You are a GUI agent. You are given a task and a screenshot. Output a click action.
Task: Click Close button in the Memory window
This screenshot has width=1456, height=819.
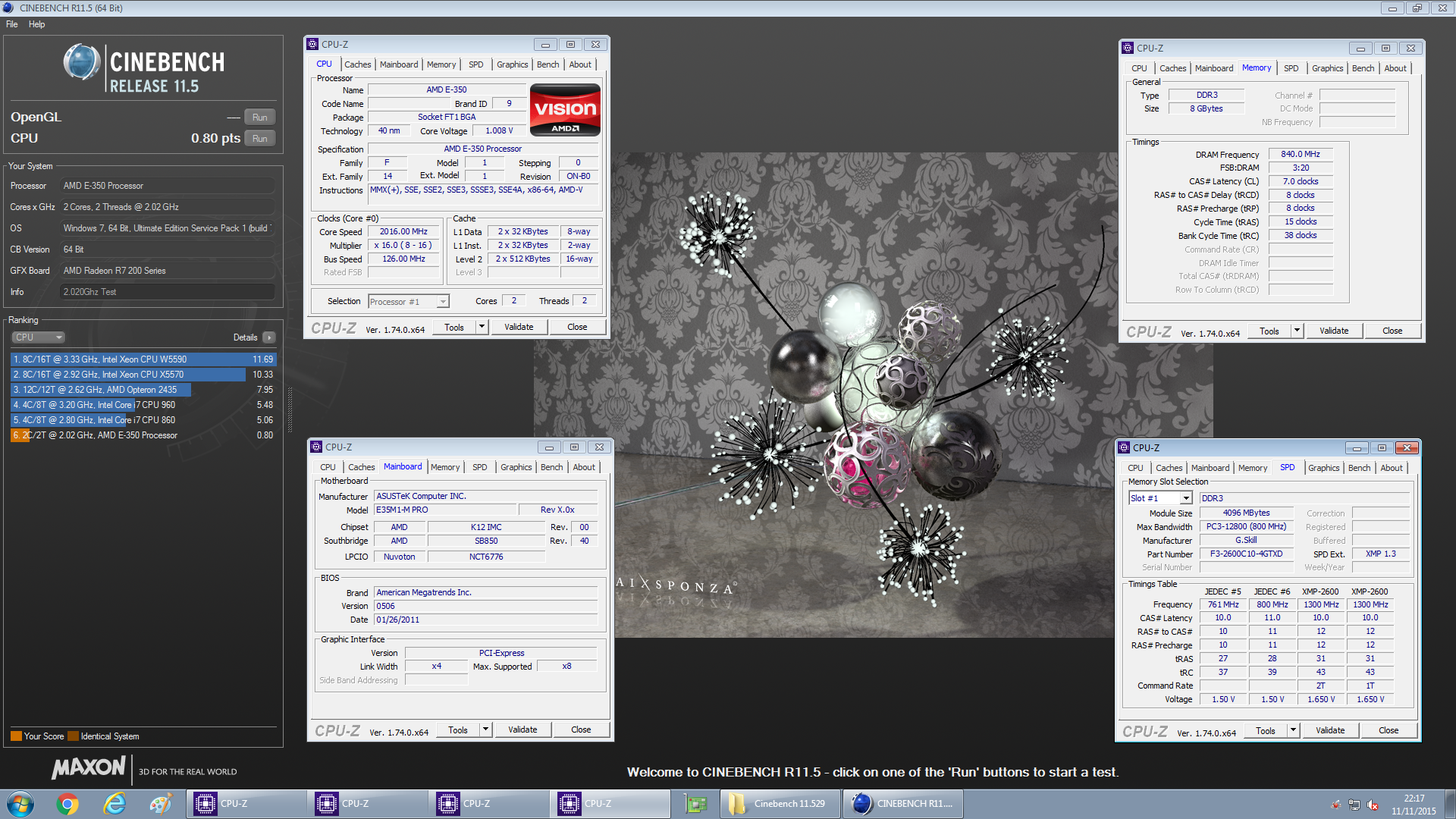(1392, 331)
